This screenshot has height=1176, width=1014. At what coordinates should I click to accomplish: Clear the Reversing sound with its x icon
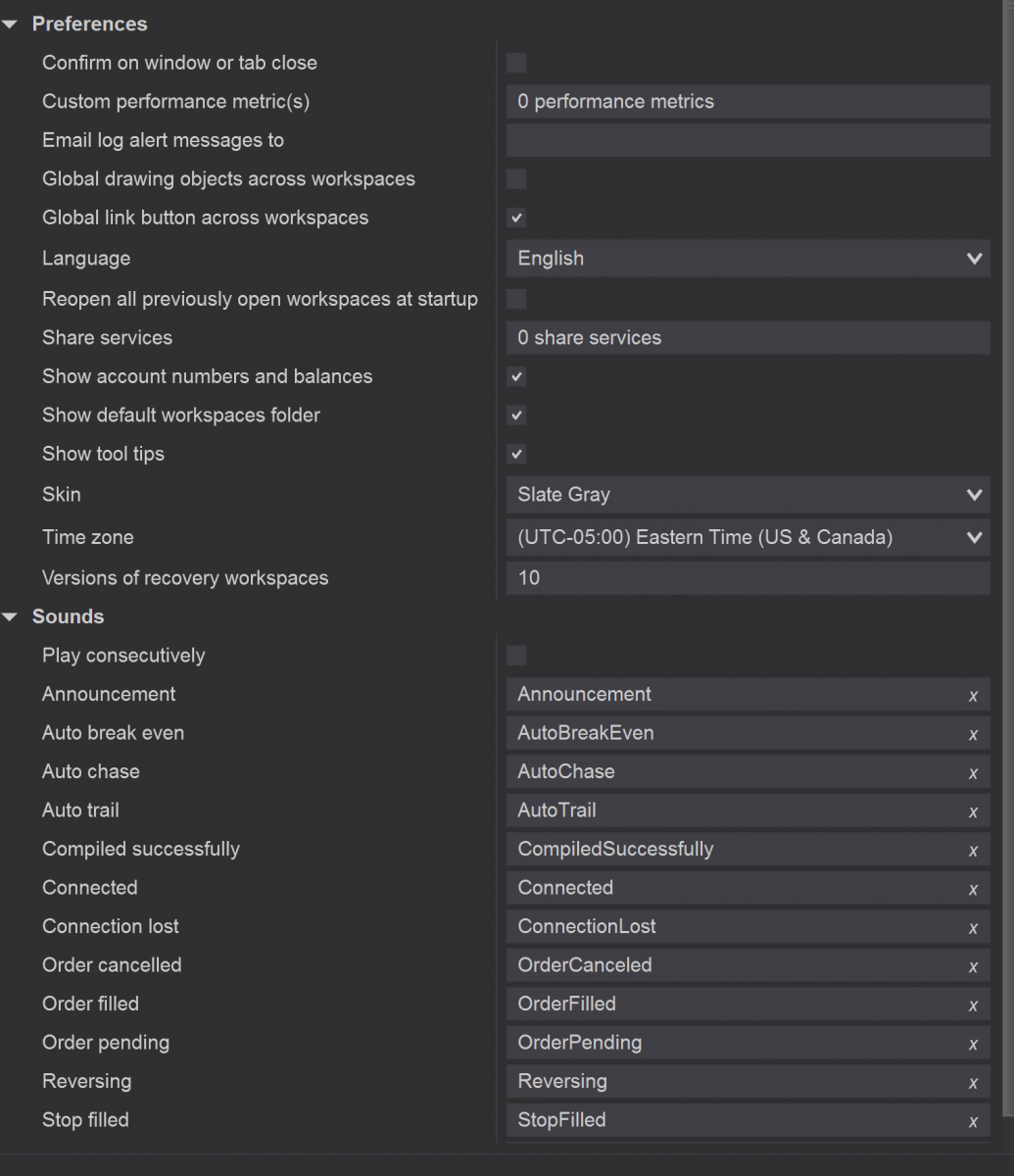click(x=973, y=1083)
